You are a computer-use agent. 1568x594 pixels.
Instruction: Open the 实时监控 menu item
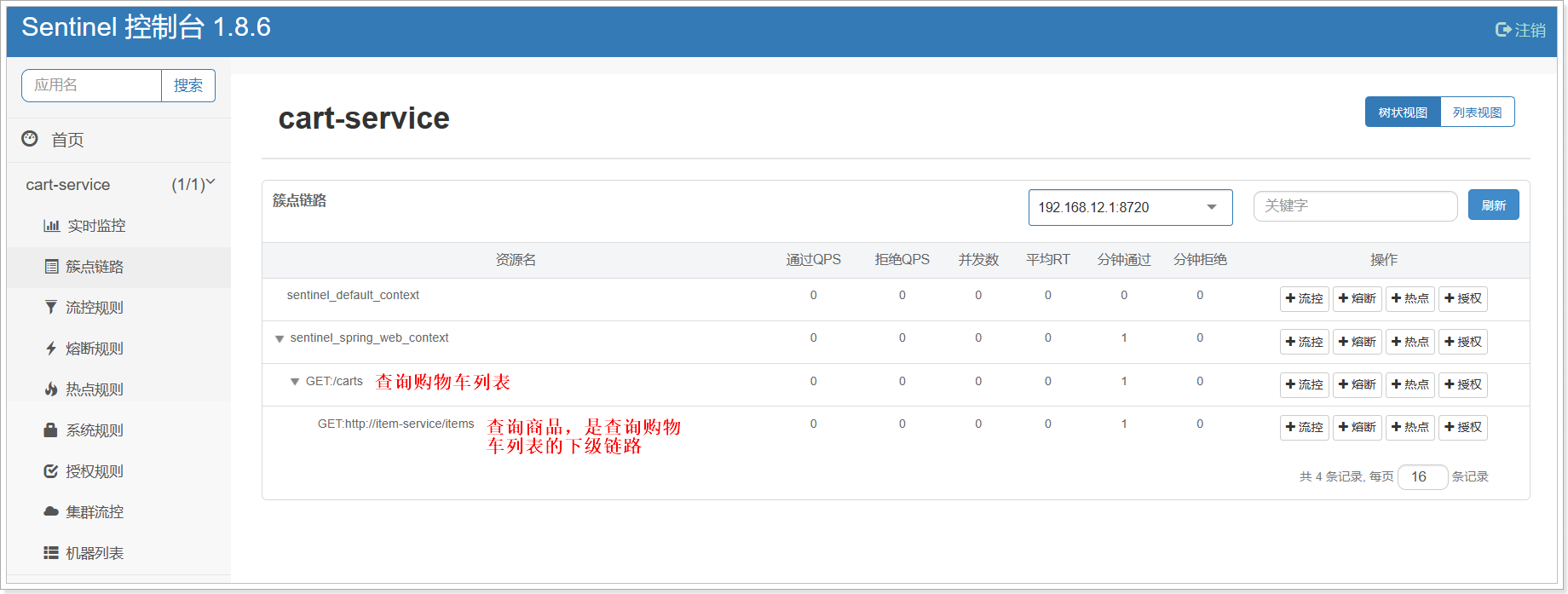pyautogui.click(x=119, y=226)
